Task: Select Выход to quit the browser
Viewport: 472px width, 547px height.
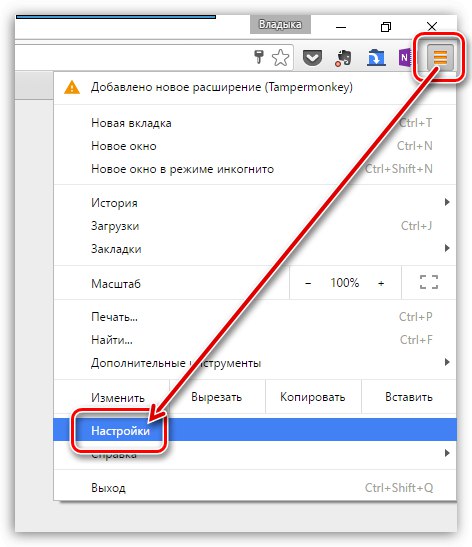Action: pos(255,487)
